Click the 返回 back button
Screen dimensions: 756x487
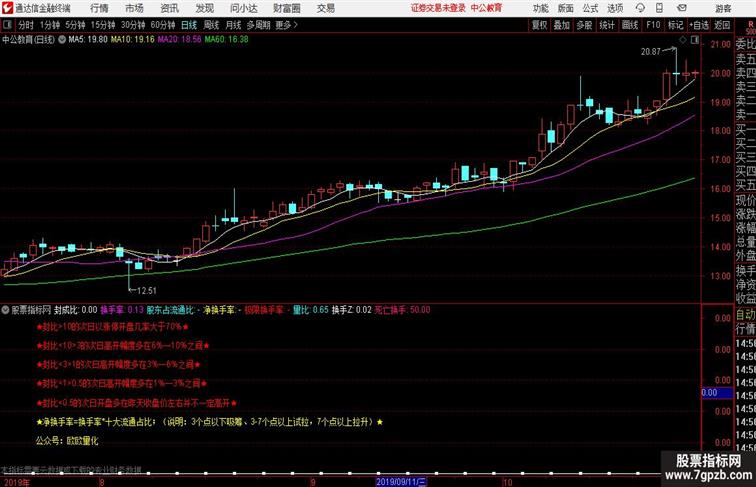[722, 25]
